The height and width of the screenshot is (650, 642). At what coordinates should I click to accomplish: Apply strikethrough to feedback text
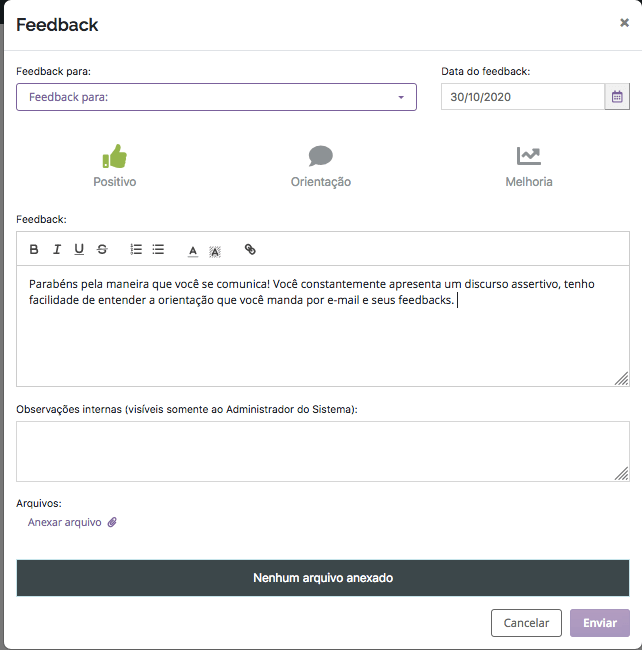[x=102, y=250]
